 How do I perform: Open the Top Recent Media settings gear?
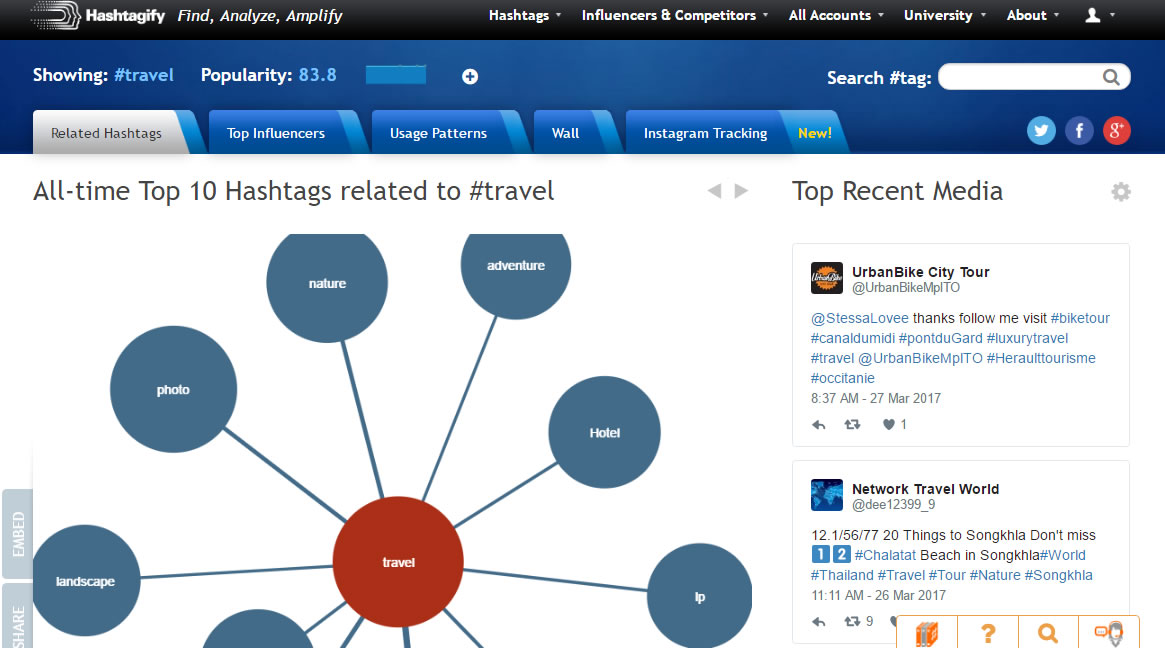1121,191
